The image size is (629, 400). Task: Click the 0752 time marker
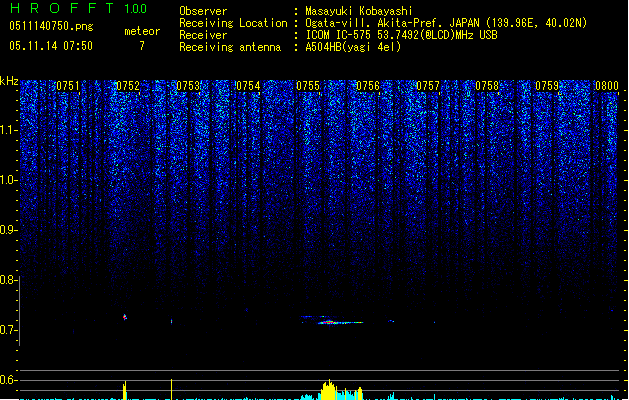click(128, 86)
